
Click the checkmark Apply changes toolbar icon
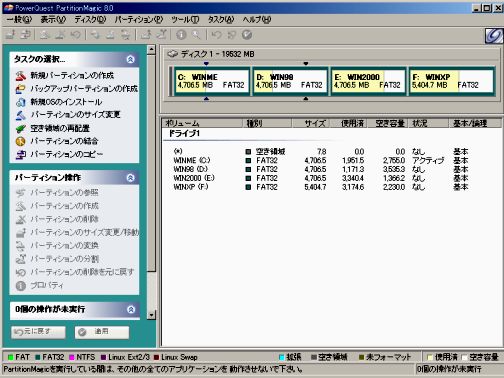coord(247,35)
